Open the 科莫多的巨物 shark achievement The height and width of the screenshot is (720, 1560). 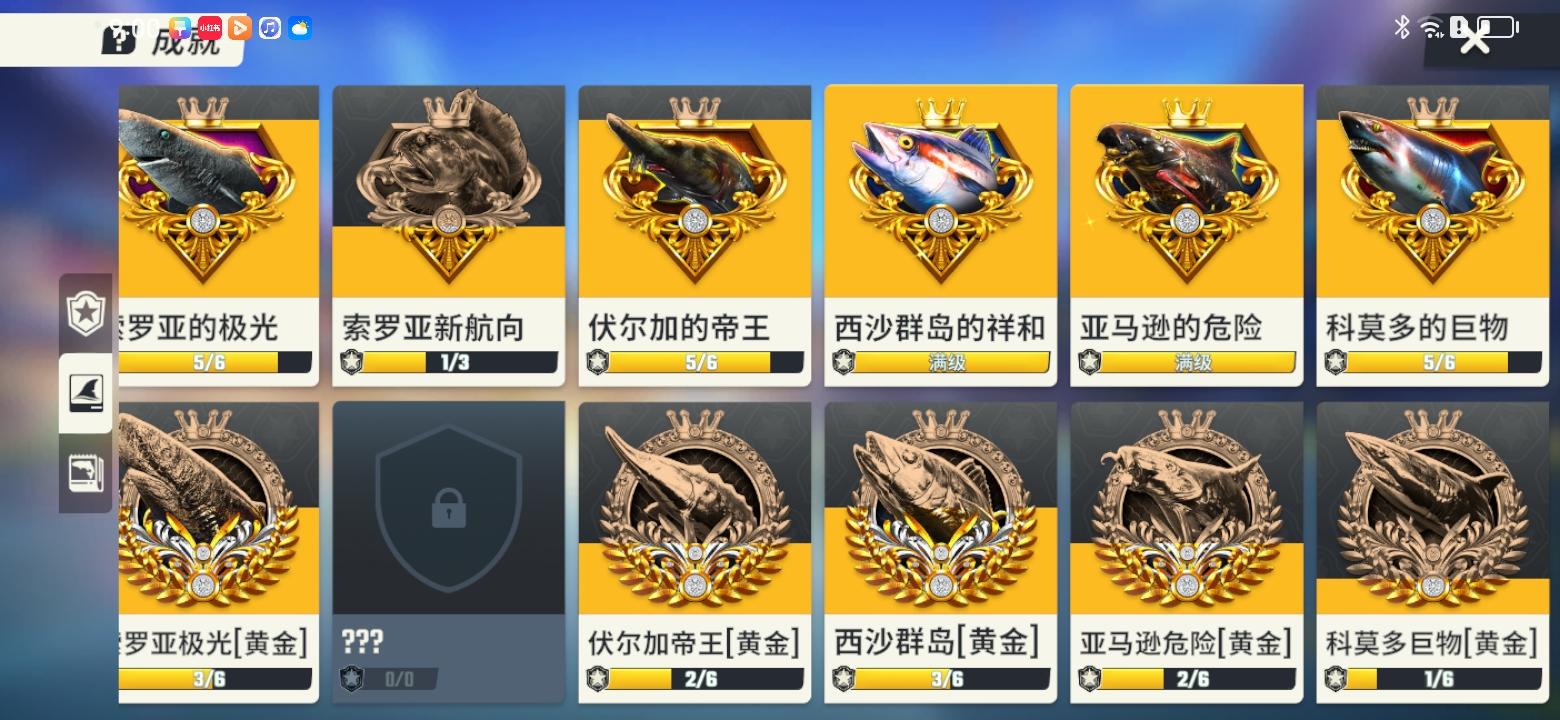1432,235
